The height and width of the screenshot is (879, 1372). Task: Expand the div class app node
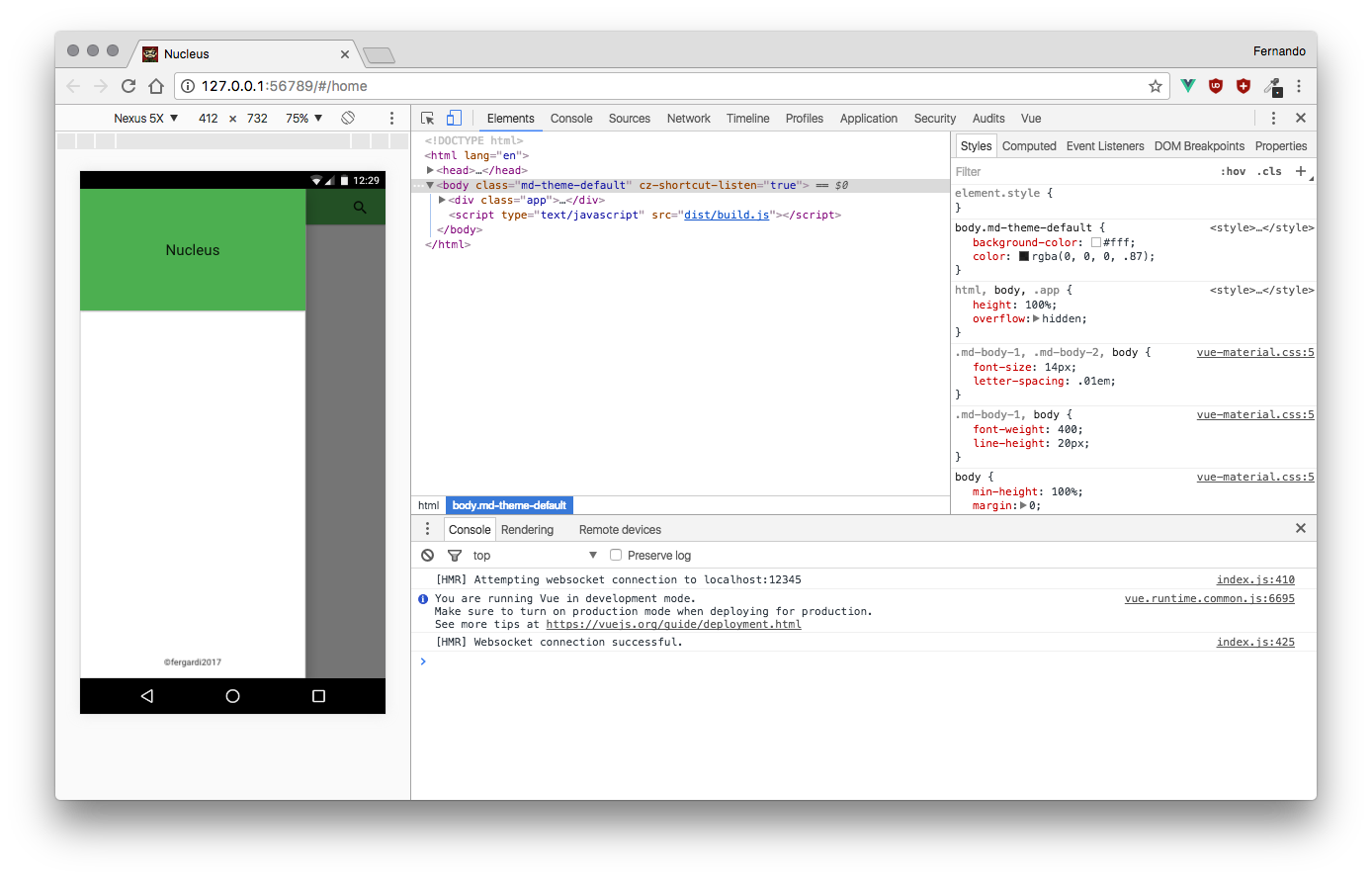442,200
